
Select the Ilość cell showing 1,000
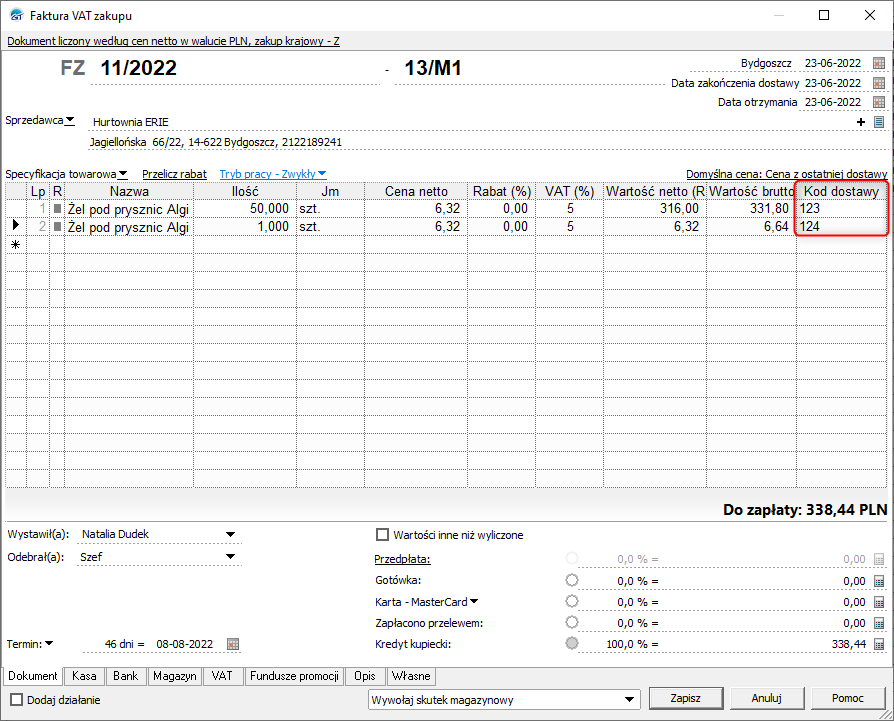pyautogui.click(x=245, y=227)
